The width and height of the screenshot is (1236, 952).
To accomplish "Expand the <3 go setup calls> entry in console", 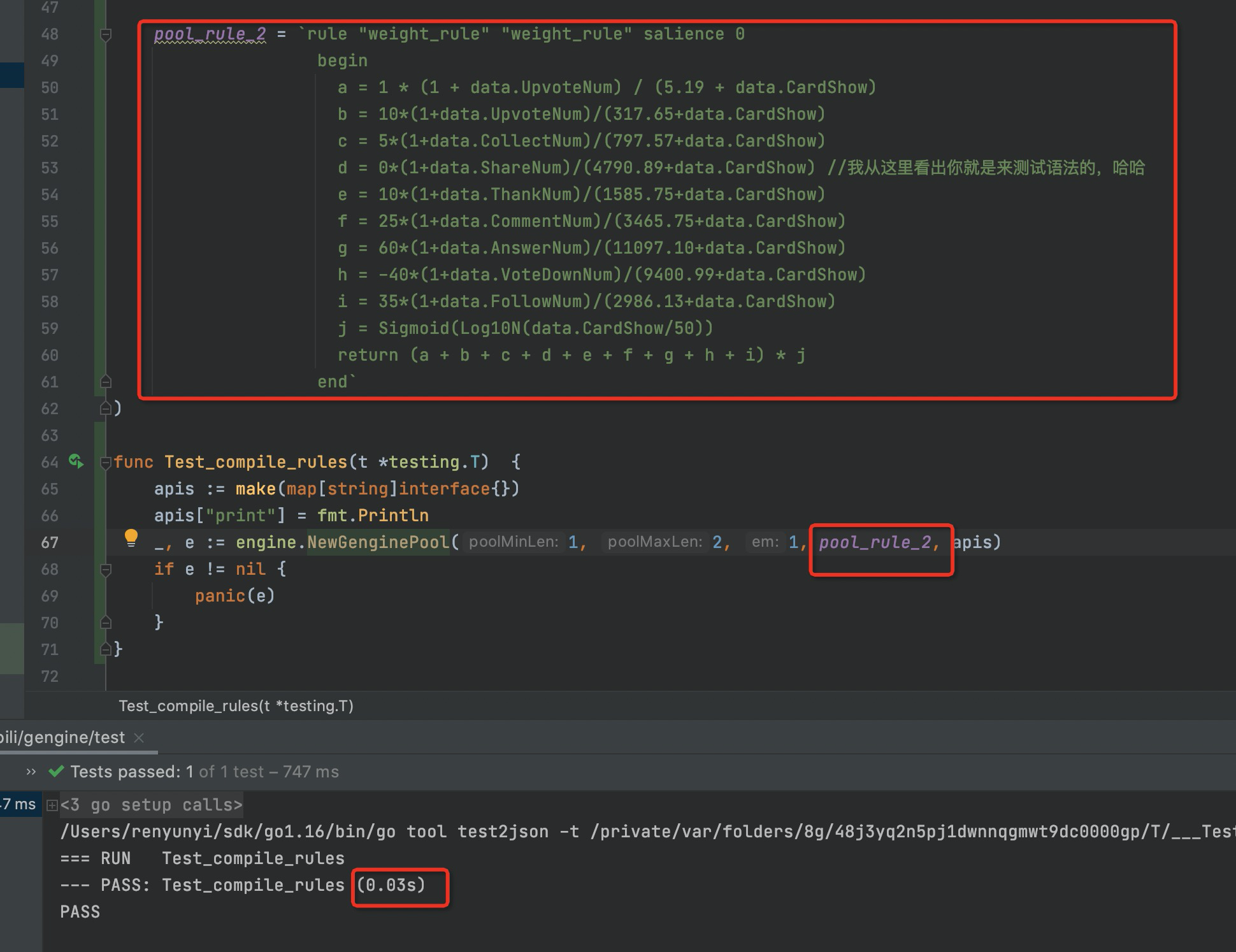I will [x=52, y=805].
